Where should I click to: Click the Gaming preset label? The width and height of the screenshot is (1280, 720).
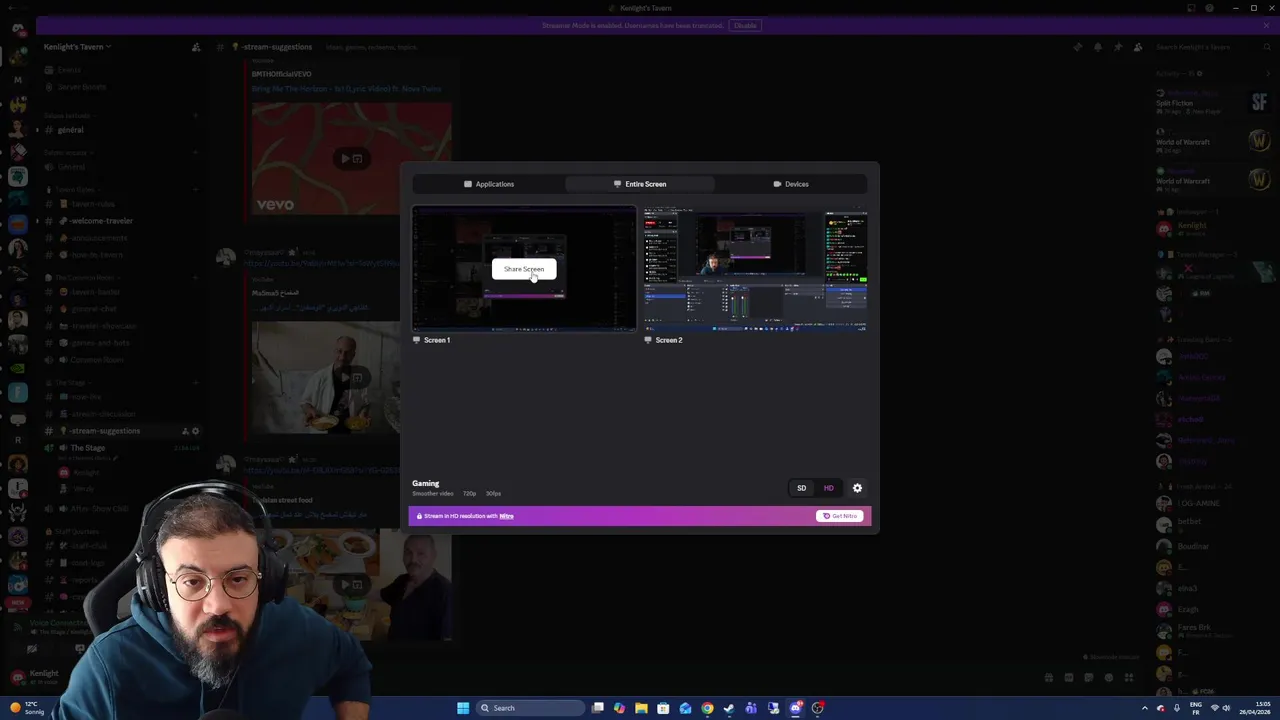pyautogui.click(x=426, y=483)
